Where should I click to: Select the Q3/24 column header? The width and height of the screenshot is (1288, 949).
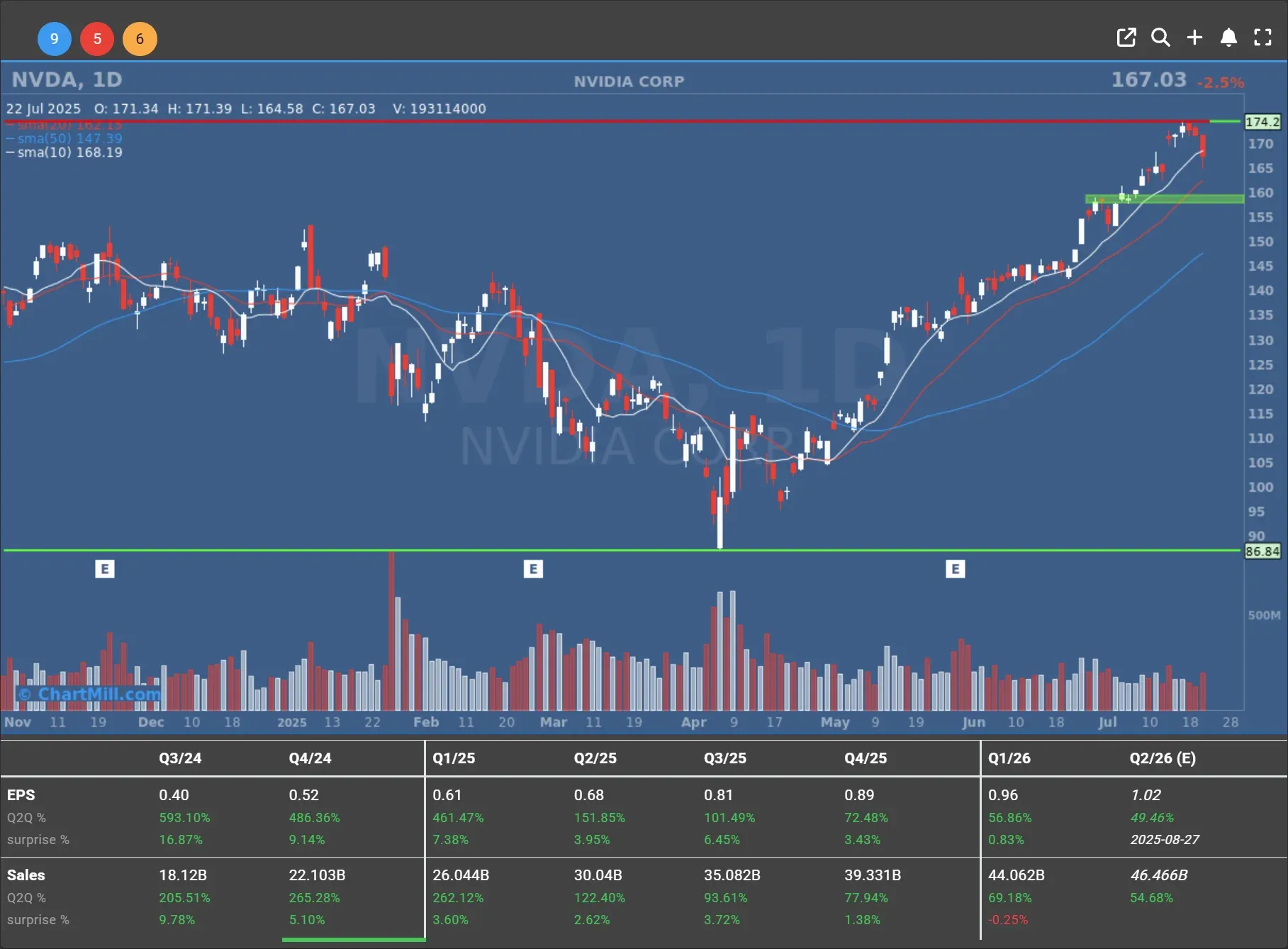[180, 758]
